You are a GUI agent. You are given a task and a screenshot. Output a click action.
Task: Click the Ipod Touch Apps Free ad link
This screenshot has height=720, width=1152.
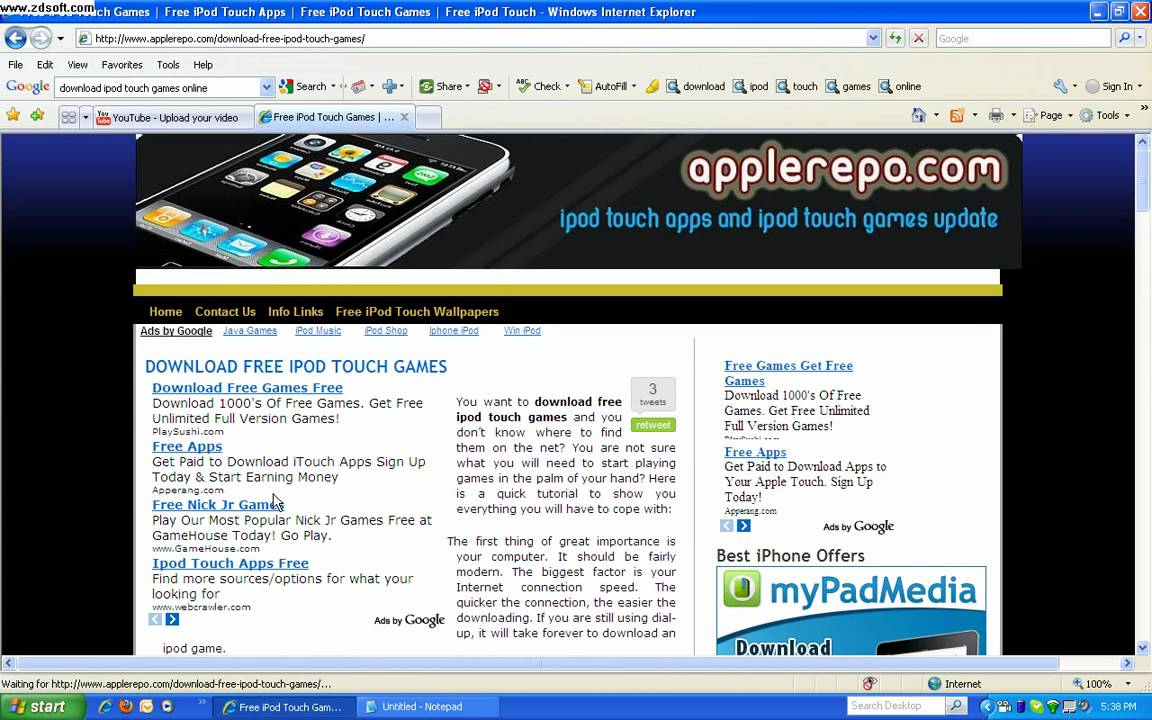[231, 564]
